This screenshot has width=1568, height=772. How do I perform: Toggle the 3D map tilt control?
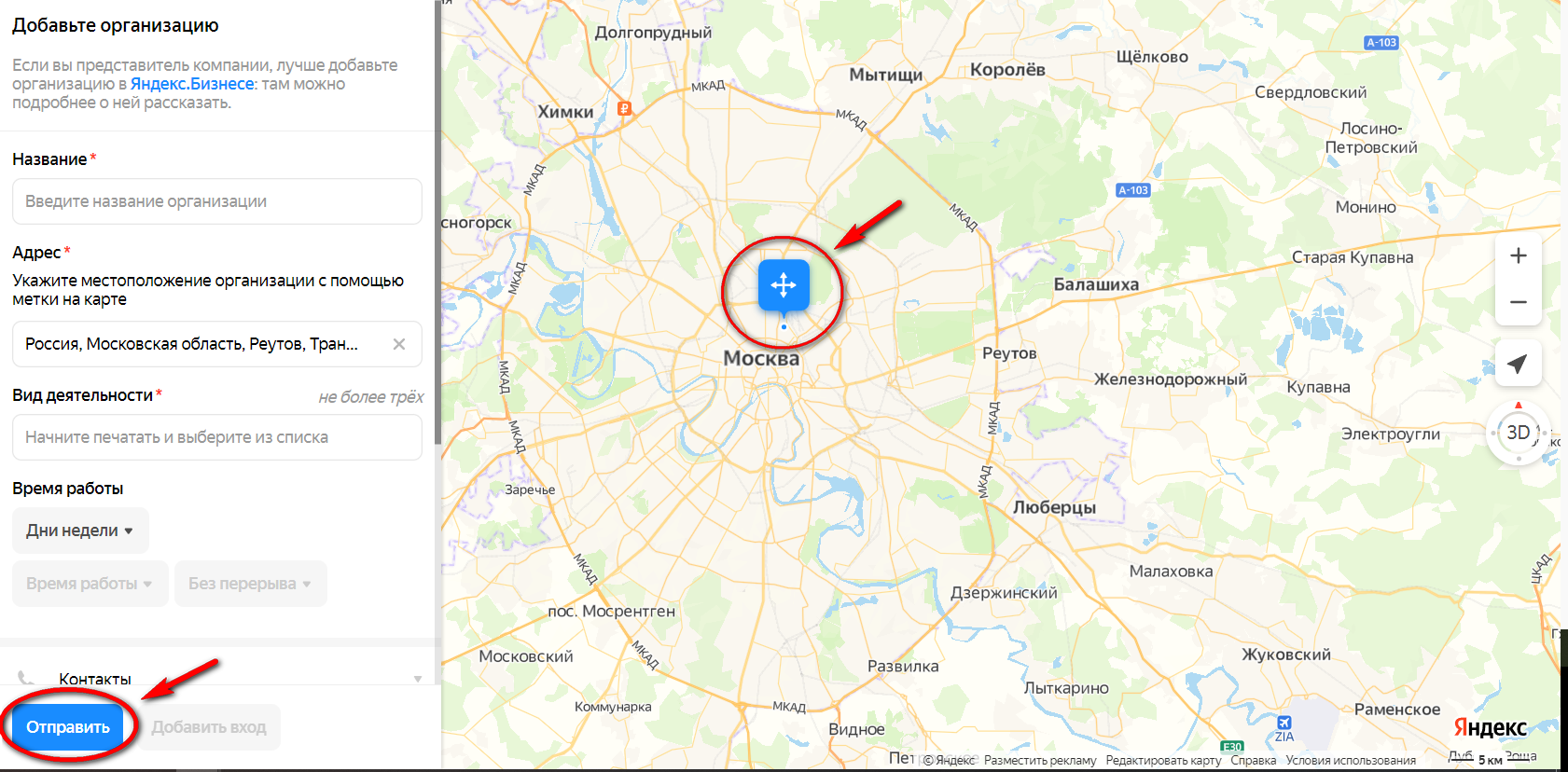1518,433
